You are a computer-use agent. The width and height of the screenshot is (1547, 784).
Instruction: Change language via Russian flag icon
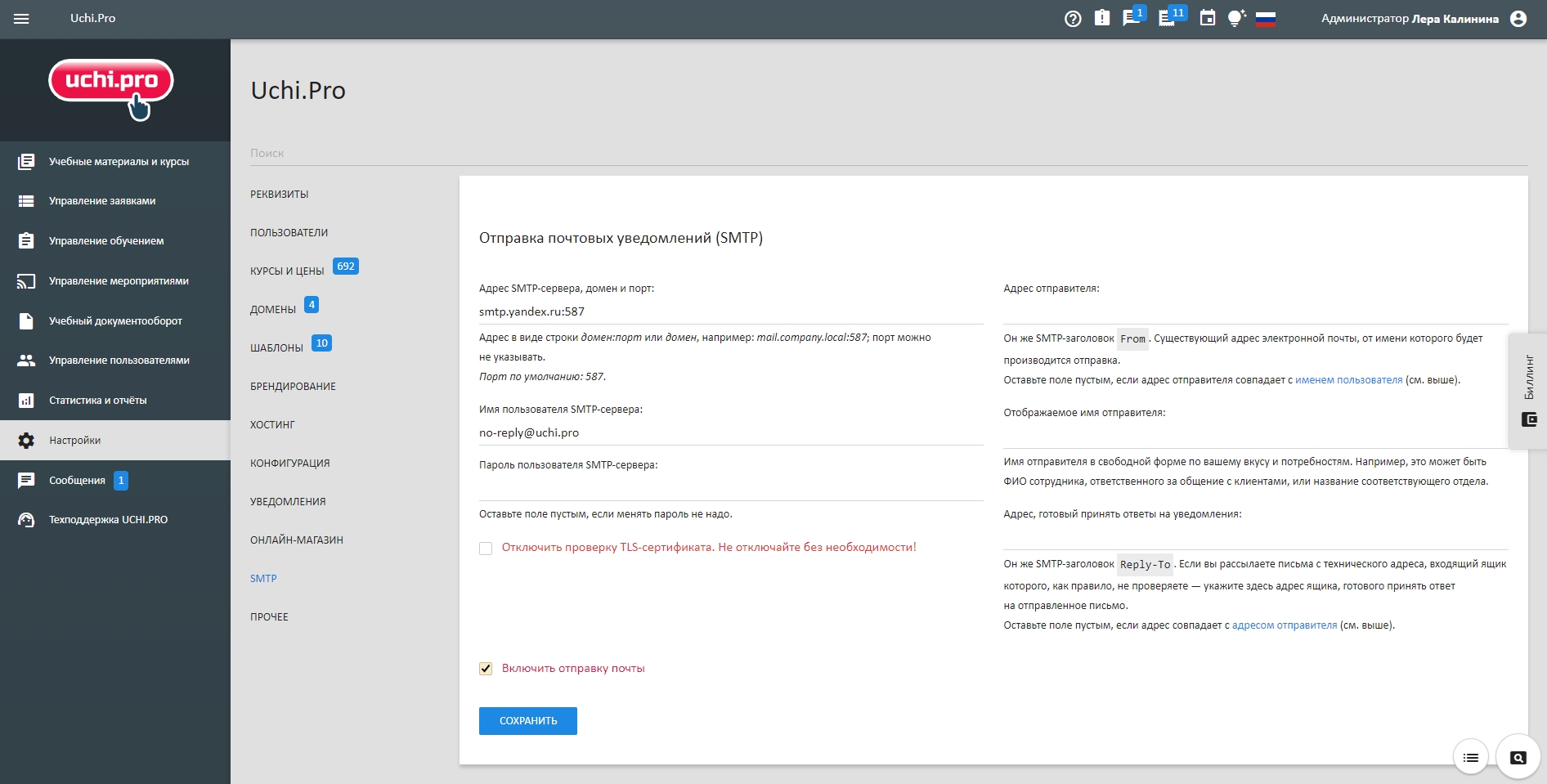click(1266, 19)
